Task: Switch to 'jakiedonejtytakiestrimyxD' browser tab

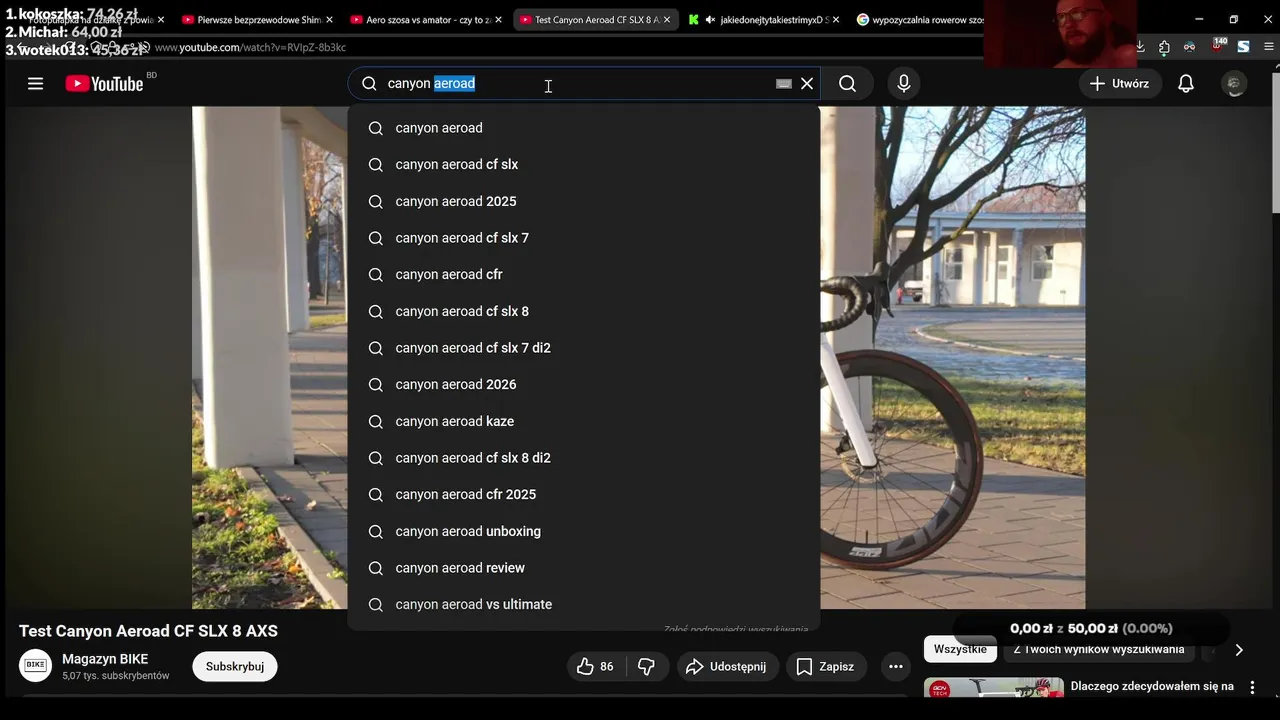Action: 765,20
